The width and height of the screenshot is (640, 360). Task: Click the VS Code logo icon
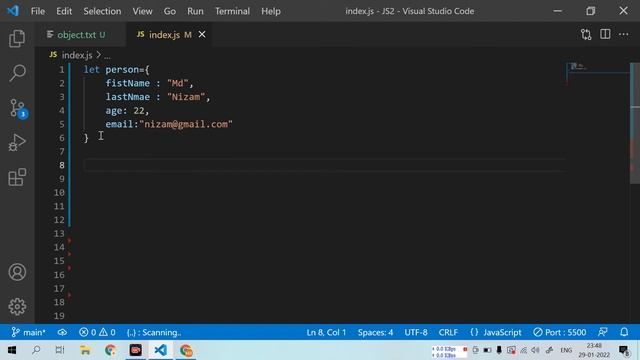click(13, 11)
